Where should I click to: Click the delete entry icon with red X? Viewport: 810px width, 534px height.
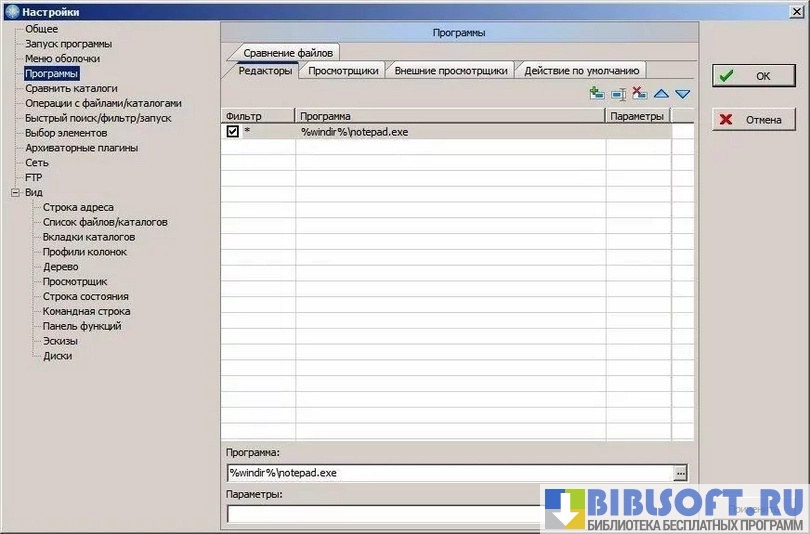640,93
